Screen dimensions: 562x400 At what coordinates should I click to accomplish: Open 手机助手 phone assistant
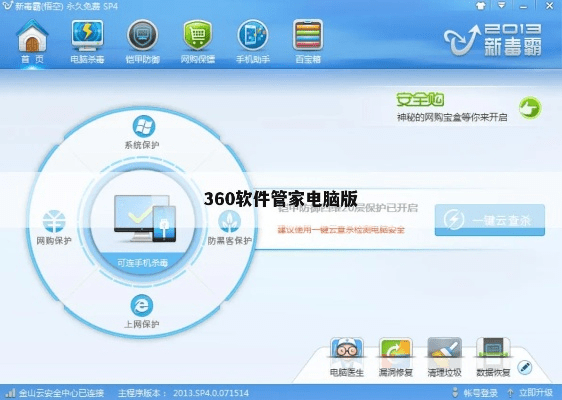[253, 42]
